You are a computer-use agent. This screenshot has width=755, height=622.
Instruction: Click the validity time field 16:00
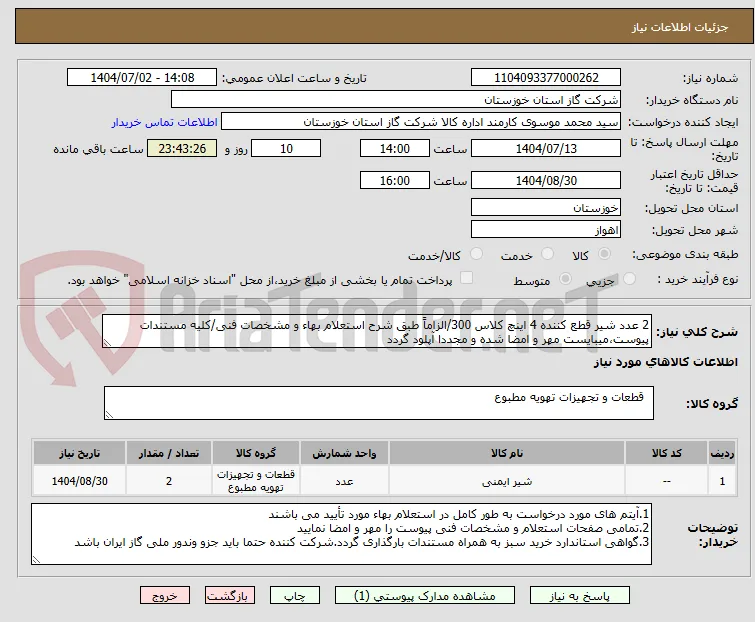coord(394,180)
